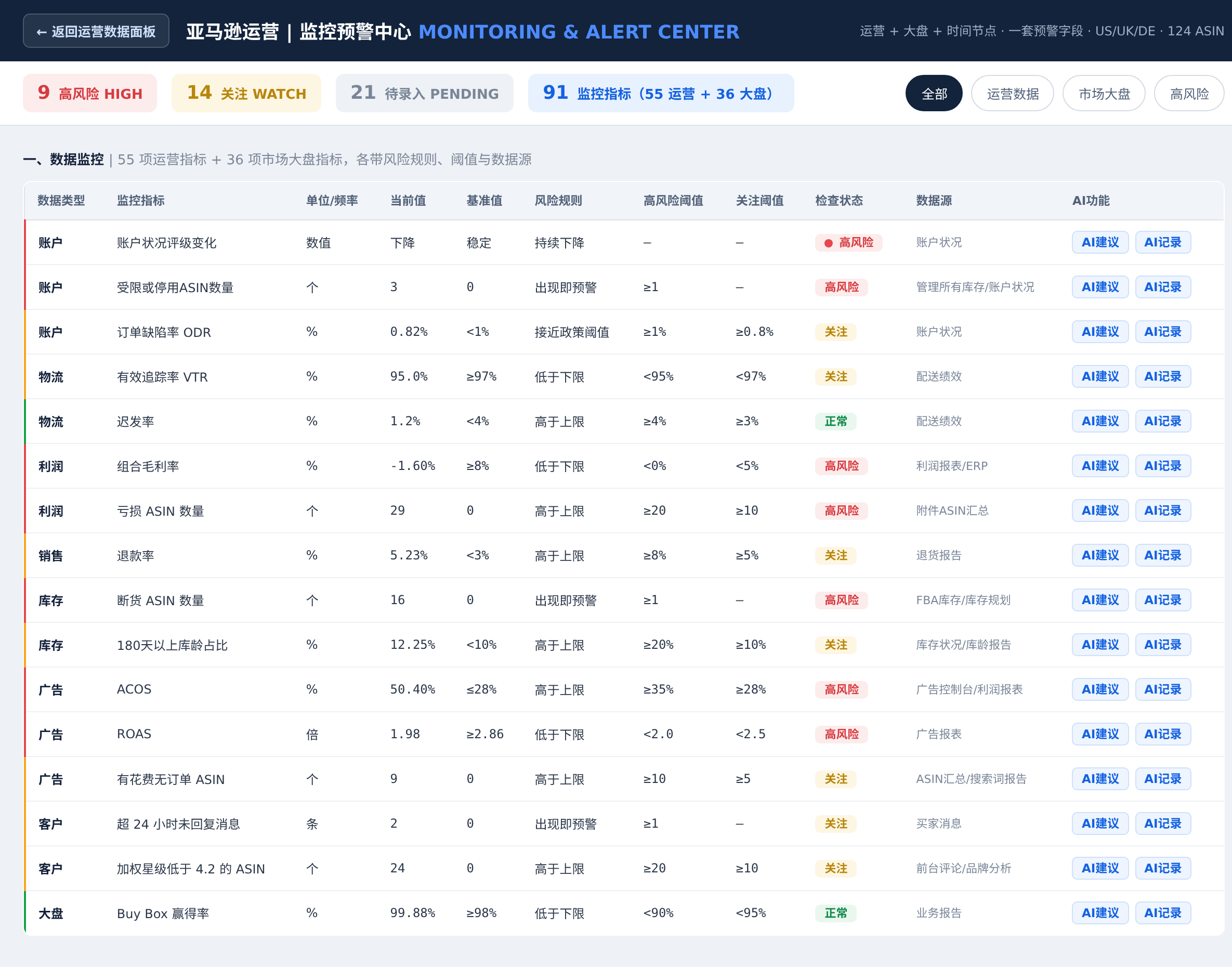Open AI建议 for 断货 ASIN 数量 row

point(1100,600)
